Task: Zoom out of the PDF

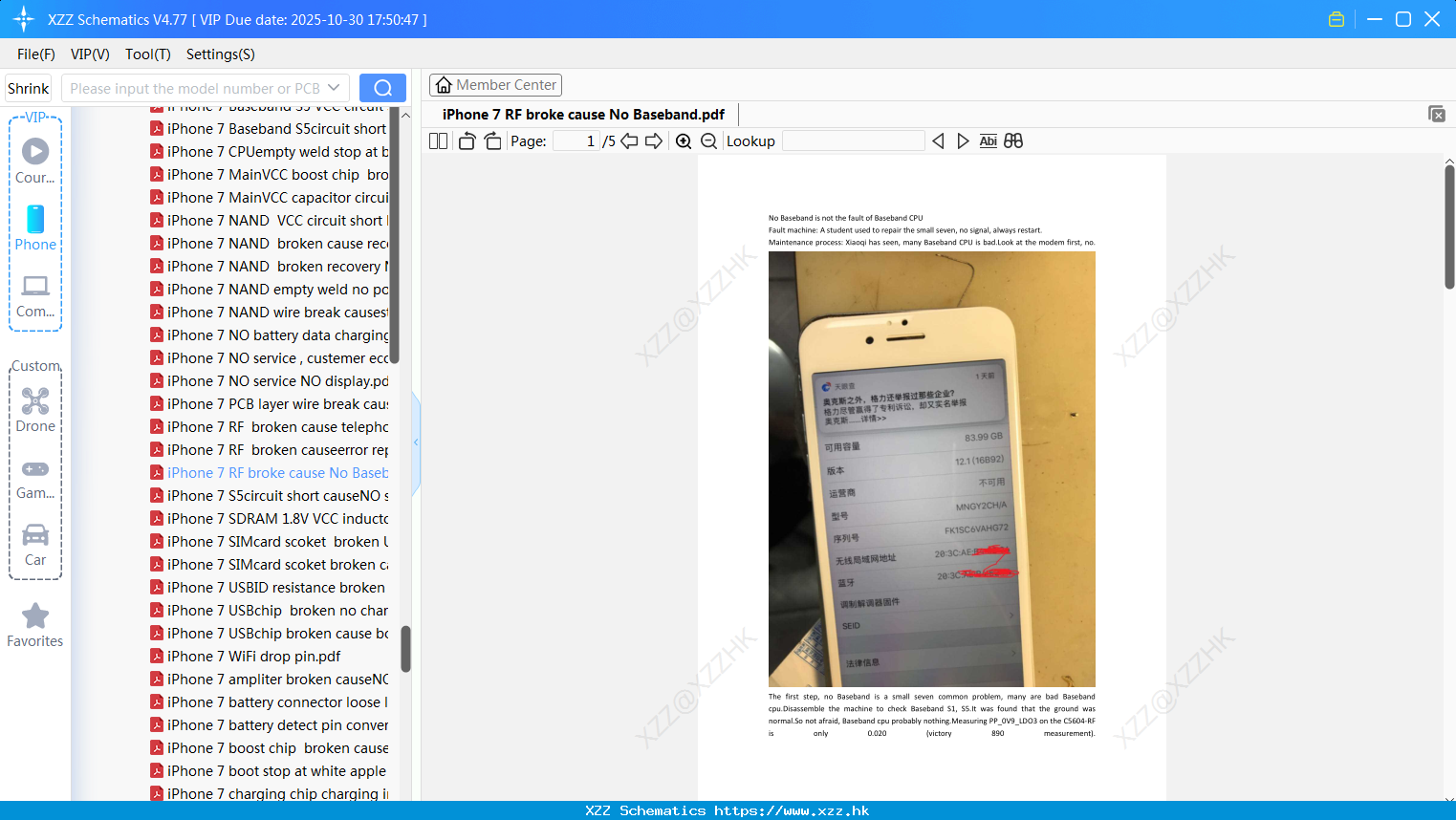Action: click(x=709, y=141)
